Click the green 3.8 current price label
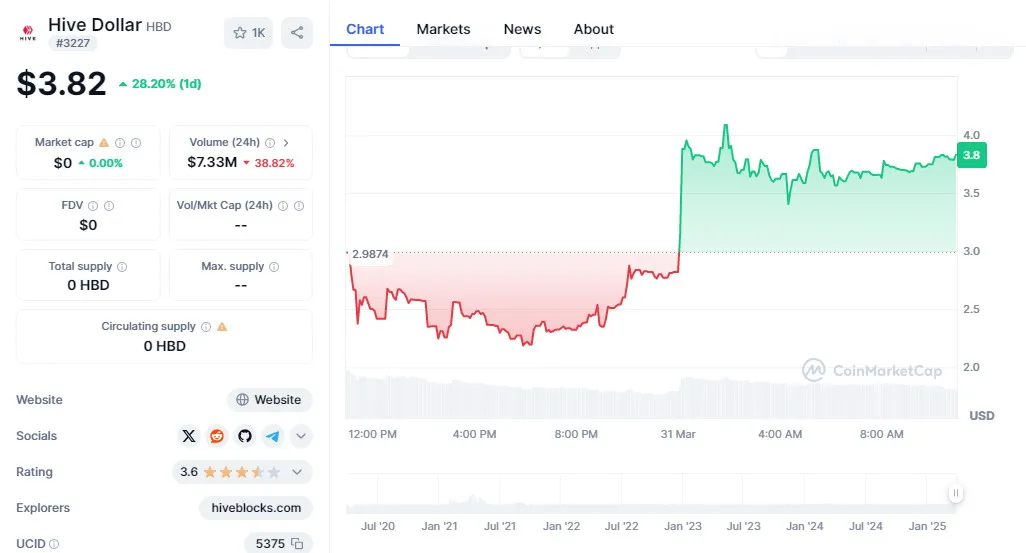 point(972,155)
